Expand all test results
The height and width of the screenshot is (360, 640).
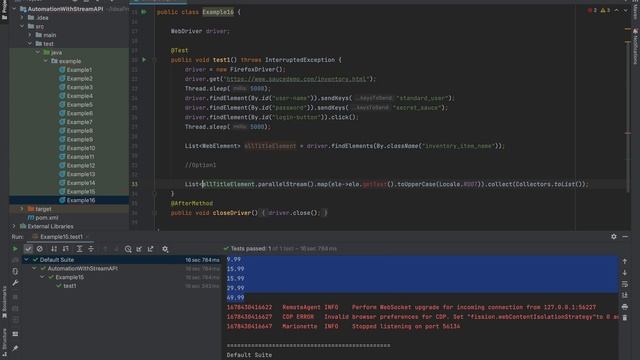point(80,249)
